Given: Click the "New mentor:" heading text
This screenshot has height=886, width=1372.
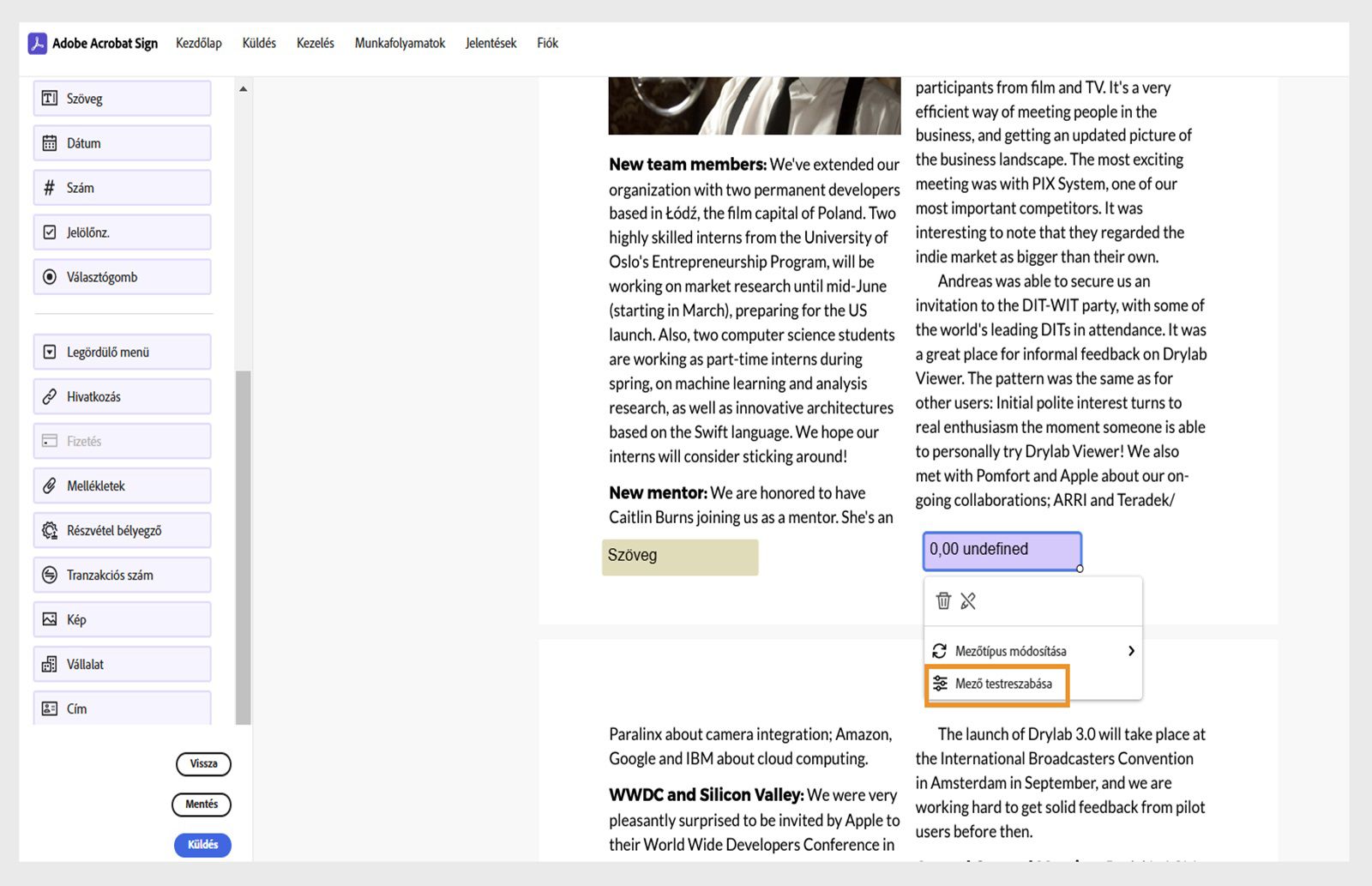Looking at the screenshot, I should 658,493.
